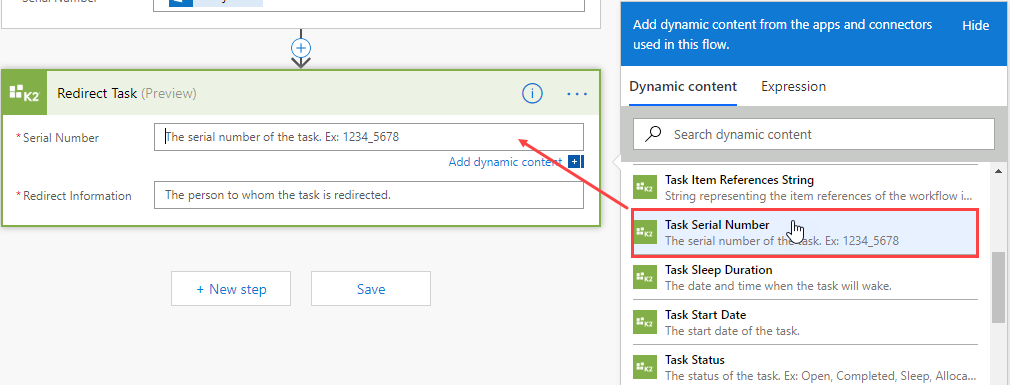Viewport: 1010px width, 385px height.
Task: Click K2 icon next to Task Status
Action: click(644, 367)
